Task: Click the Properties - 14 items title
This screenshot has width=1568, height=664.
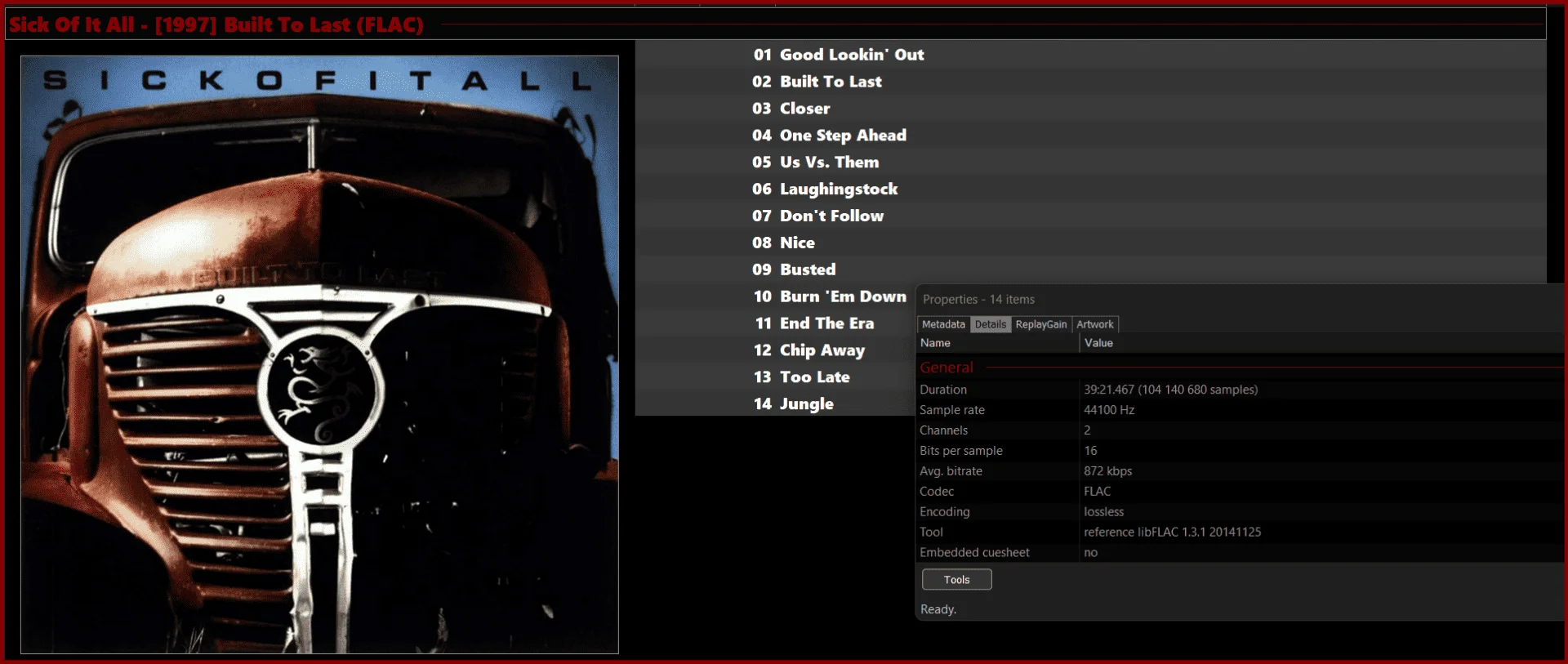Action: 978,300
